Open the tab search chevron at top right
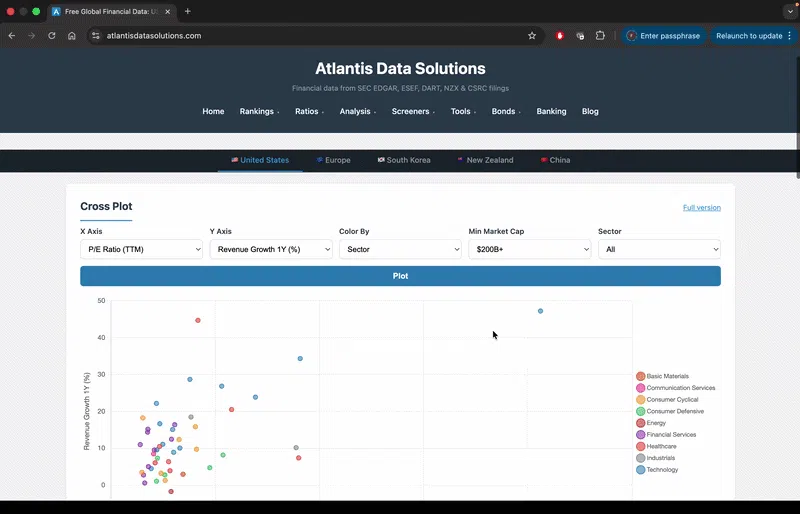Viewport: 800px width, 514px height. [790, 11]
